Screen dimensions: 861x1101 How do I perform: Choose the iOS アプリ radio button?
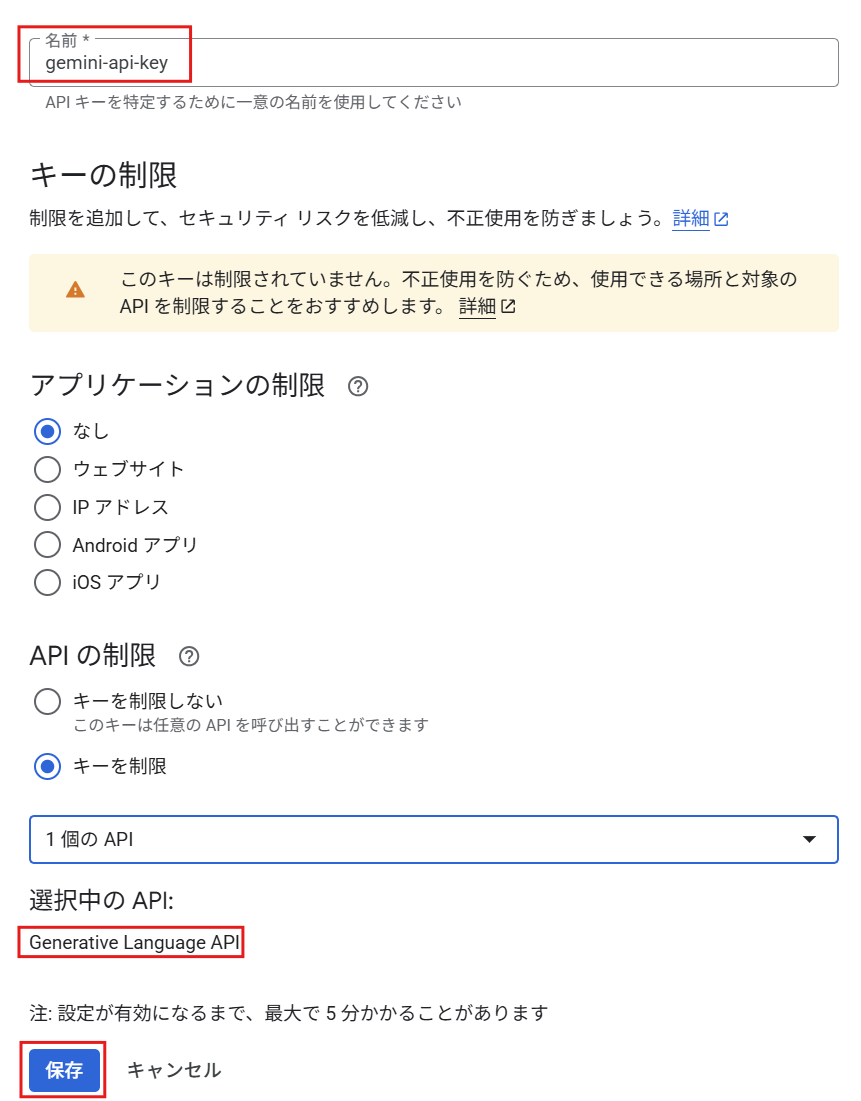(x=47, y=582)
